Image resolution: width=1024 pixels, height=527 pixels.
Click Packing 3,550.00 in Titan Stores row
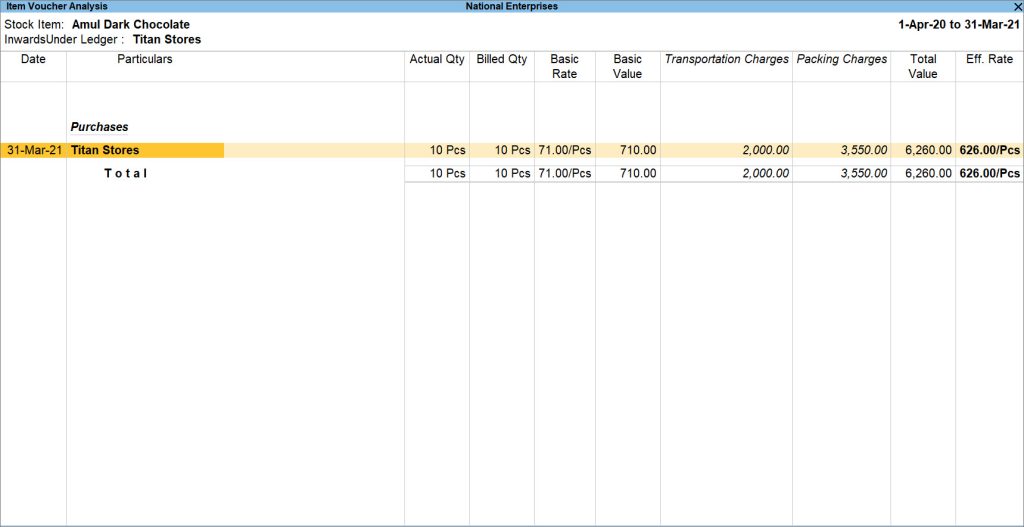click(863, 150)
